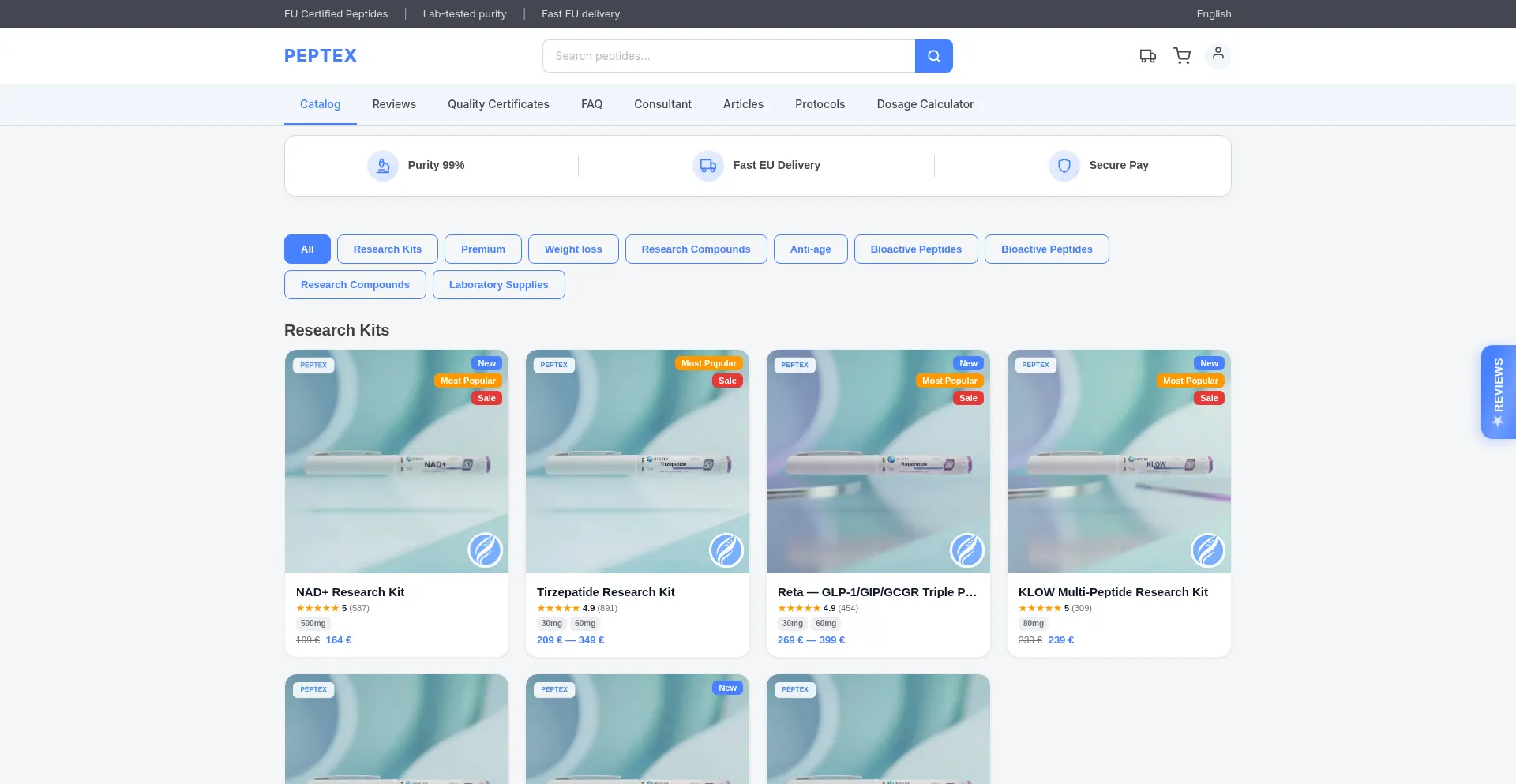Open Tirzepatide Research Kit product image

[x=637, y=462]
